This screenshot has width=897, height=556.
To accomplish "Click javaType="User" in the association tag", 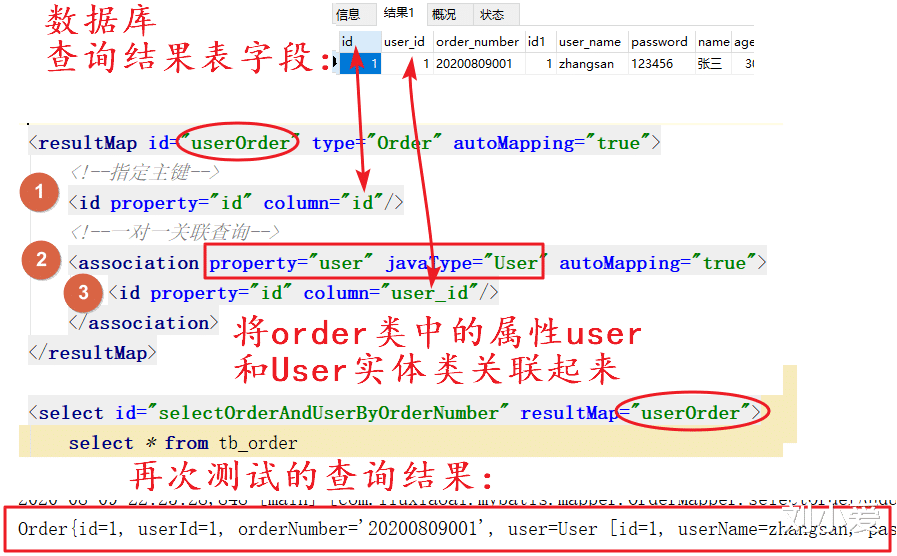I will coord(465,263).
